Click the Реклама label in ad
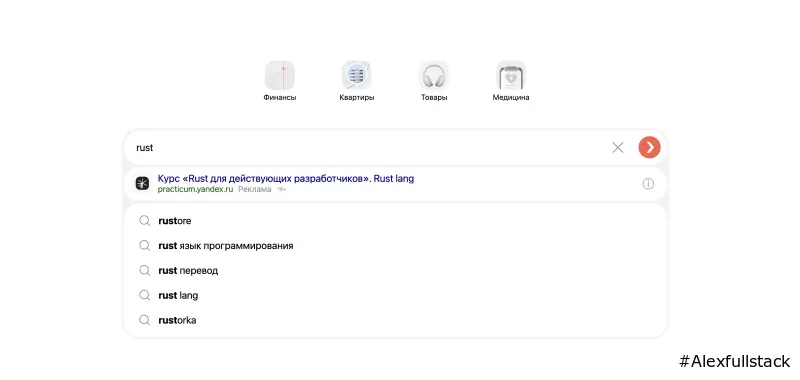This screenshot has width=800, height=380. 255,189
